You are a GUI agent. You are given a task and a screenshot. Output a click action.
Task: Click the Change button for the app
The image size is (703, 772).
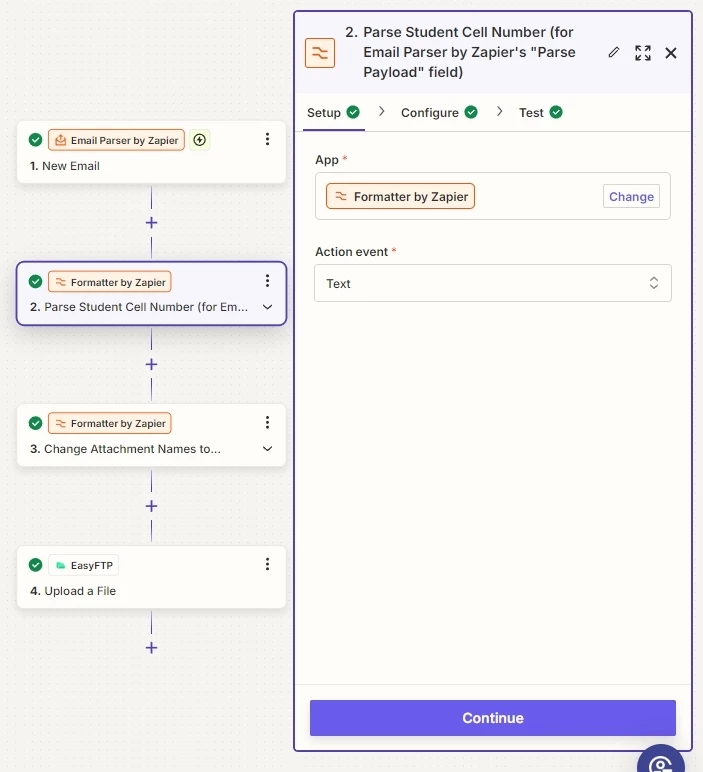point(631,196)
